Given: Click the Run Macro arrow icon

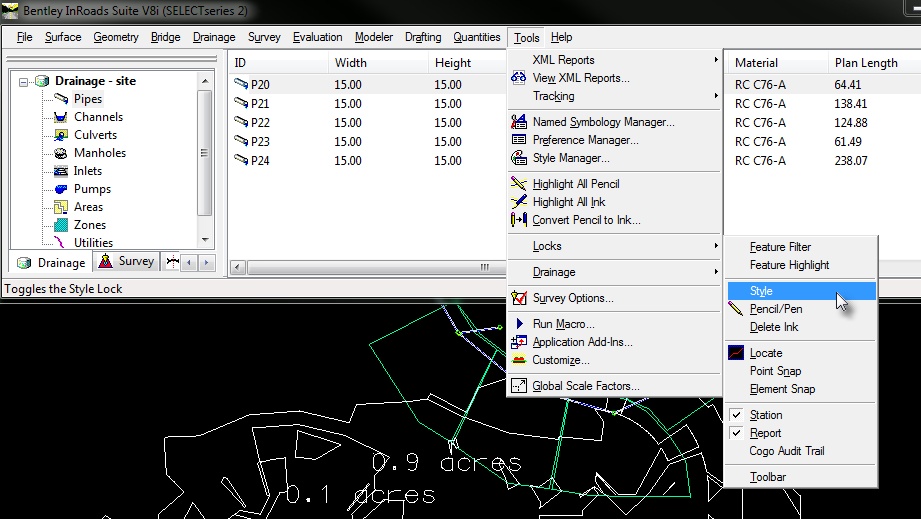Looking at the screenshot, I should 519,323.
